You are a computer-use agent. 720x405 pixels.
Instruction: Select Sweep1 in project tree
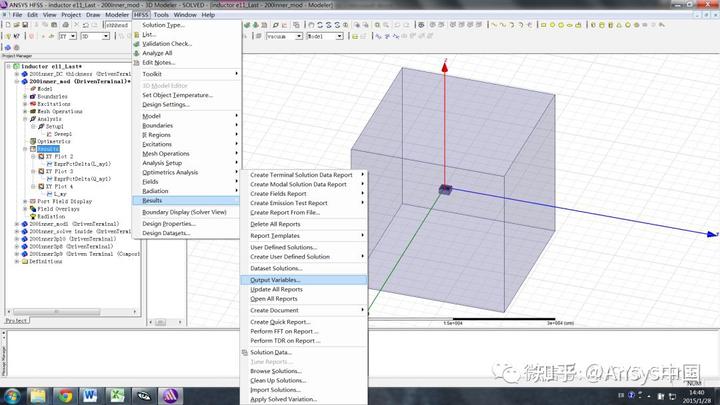click(x=63, y=134)
